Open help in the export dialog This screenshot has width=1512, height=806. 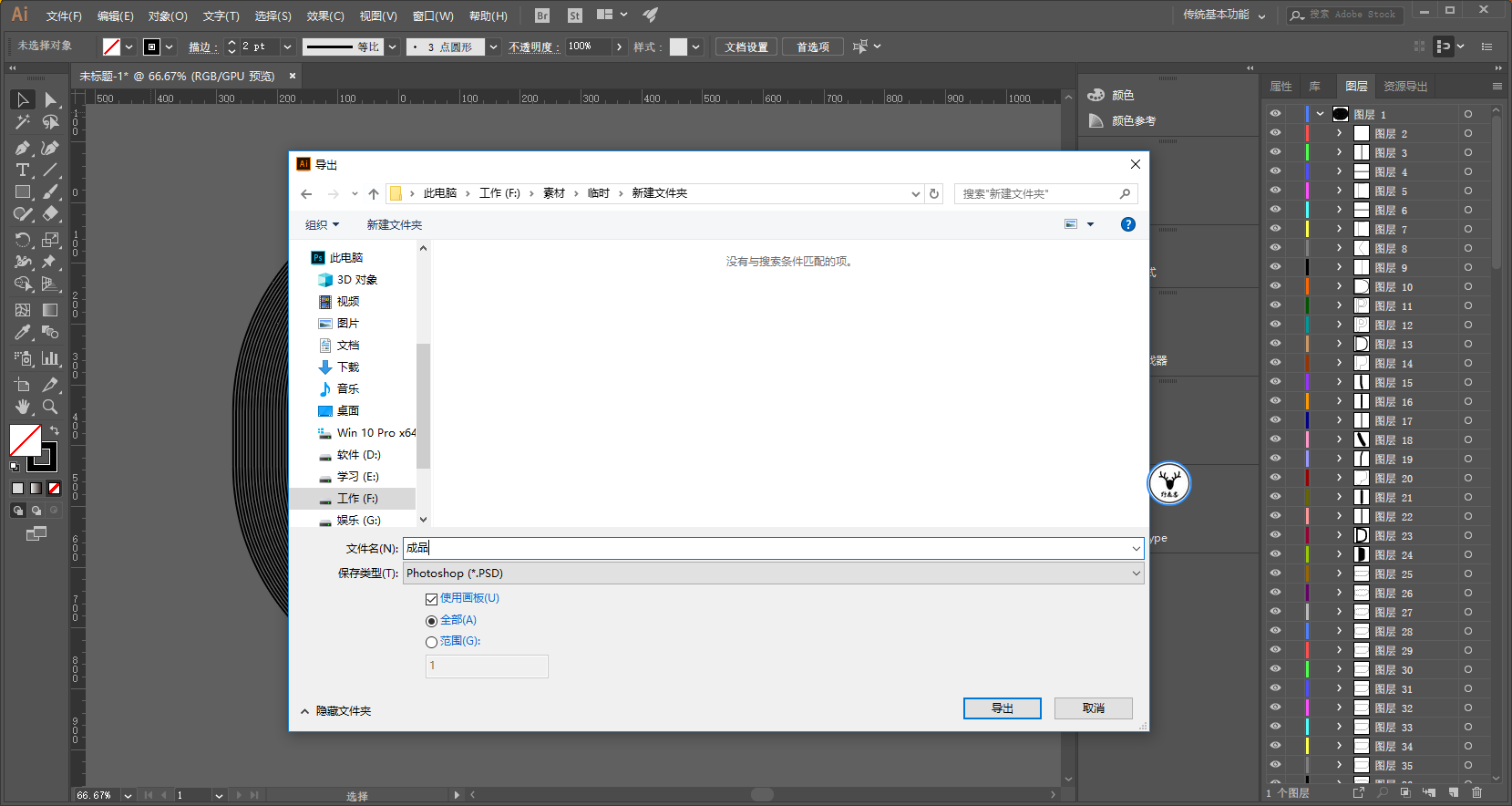[x=1128, y=224]
